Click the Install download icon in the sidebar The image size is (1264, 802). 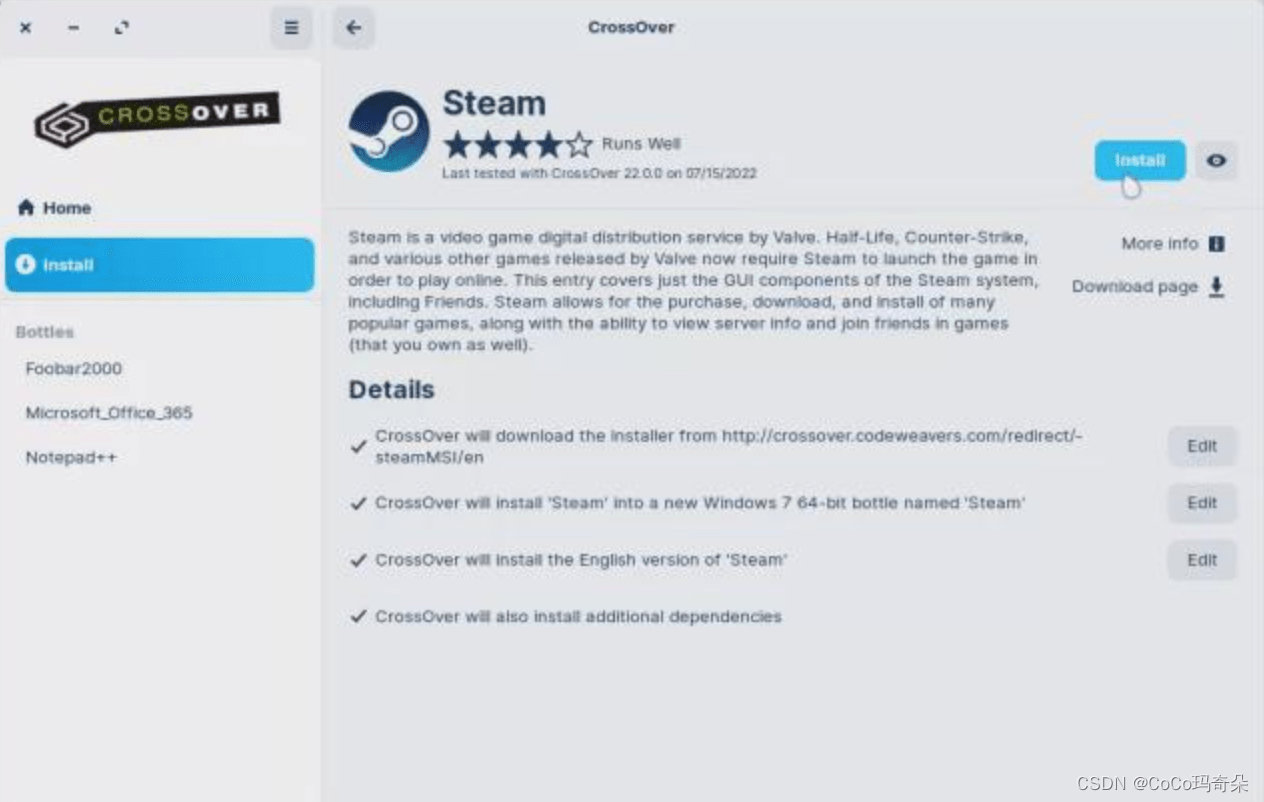click(x=26, y=265)
